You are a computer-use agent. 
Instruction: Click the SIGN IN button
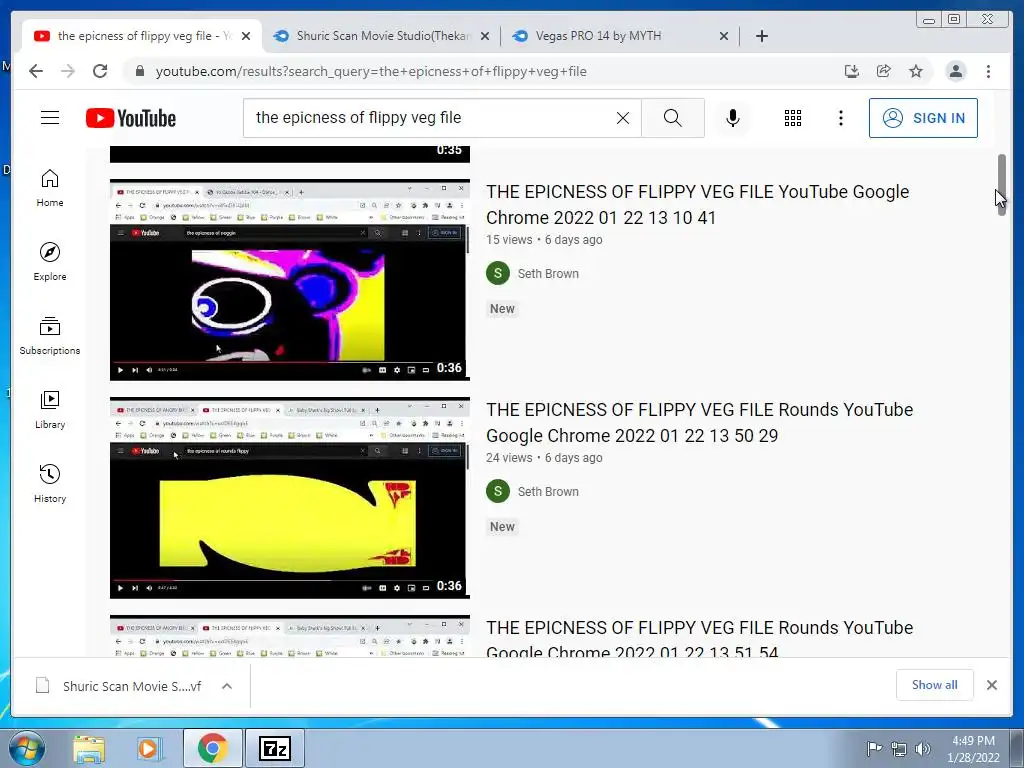[923, 118]
